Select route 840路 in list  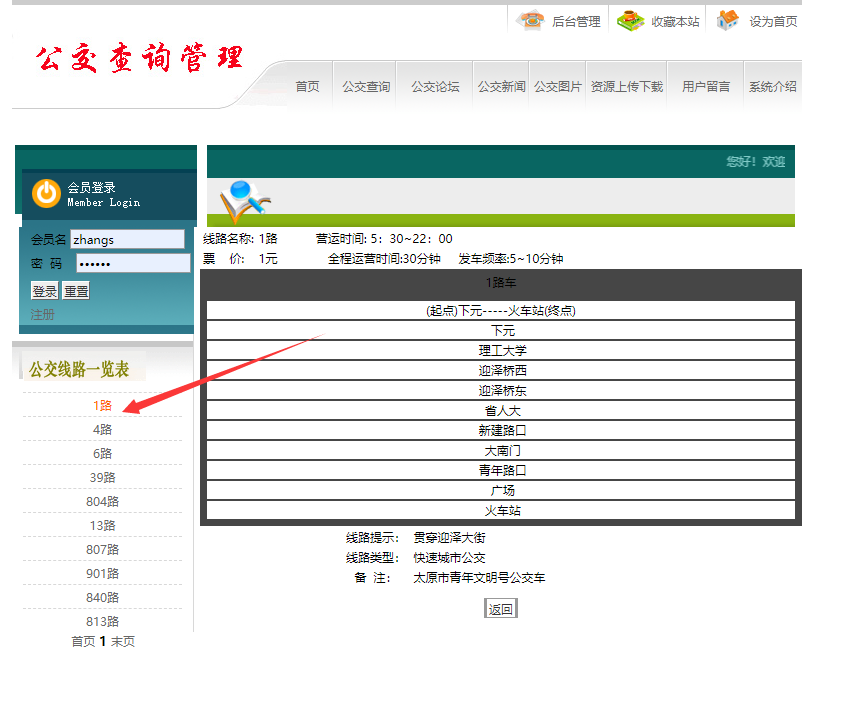pyautogui.click(x=102, y=598)
